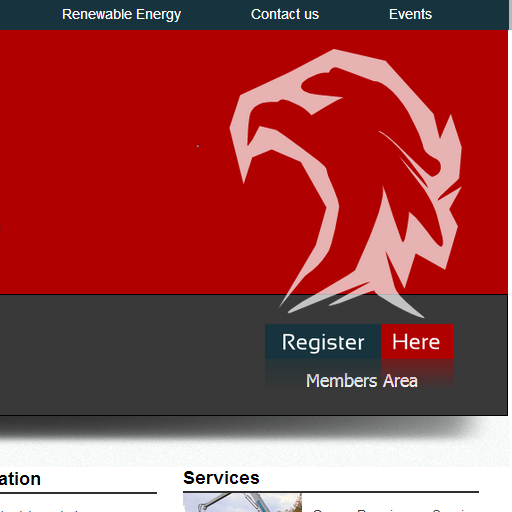Open the Renewable Energy menu item

[x=121, y=14]
